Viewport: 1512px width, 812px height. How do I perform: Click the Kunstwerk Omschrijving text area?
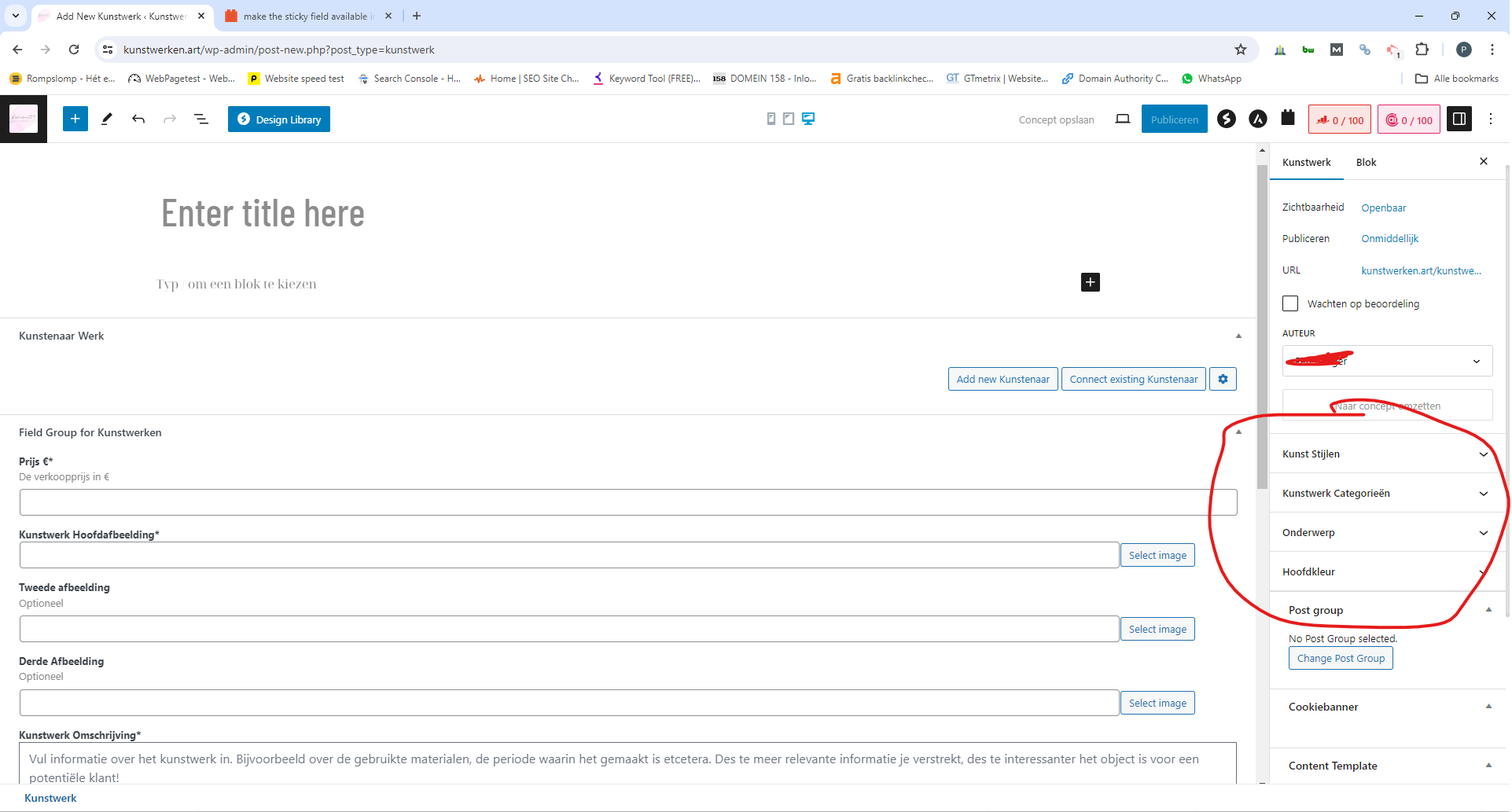(628, 764)
